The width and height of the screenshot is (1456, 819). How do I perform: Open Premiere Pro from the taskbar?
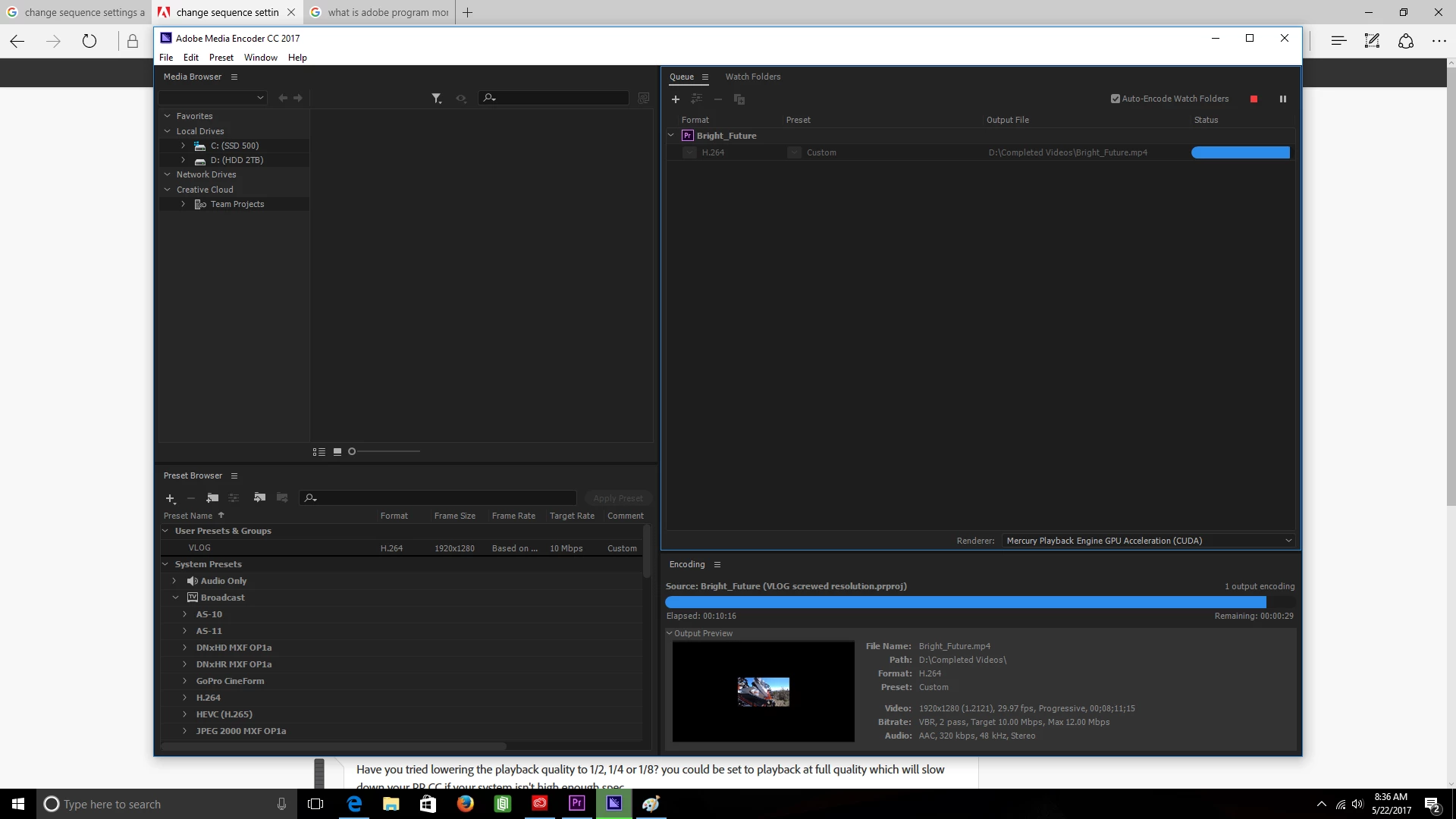point(577,804)
